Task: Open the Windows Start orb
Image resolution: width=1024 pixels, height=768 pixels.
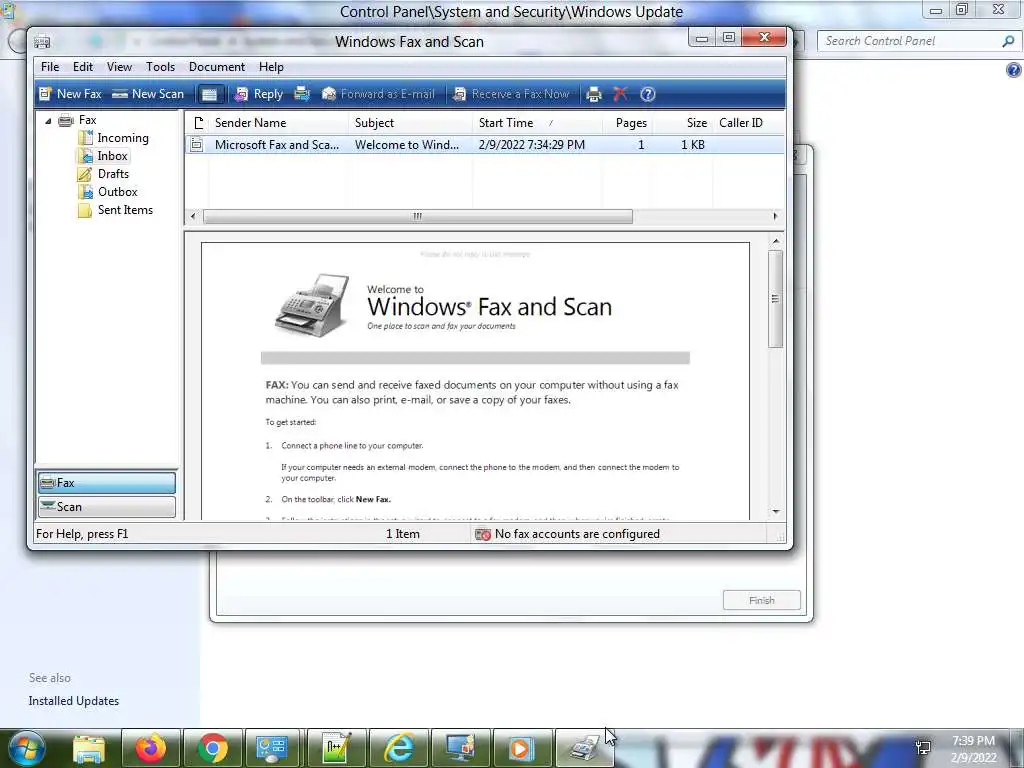Action: [x=27, y=748]
